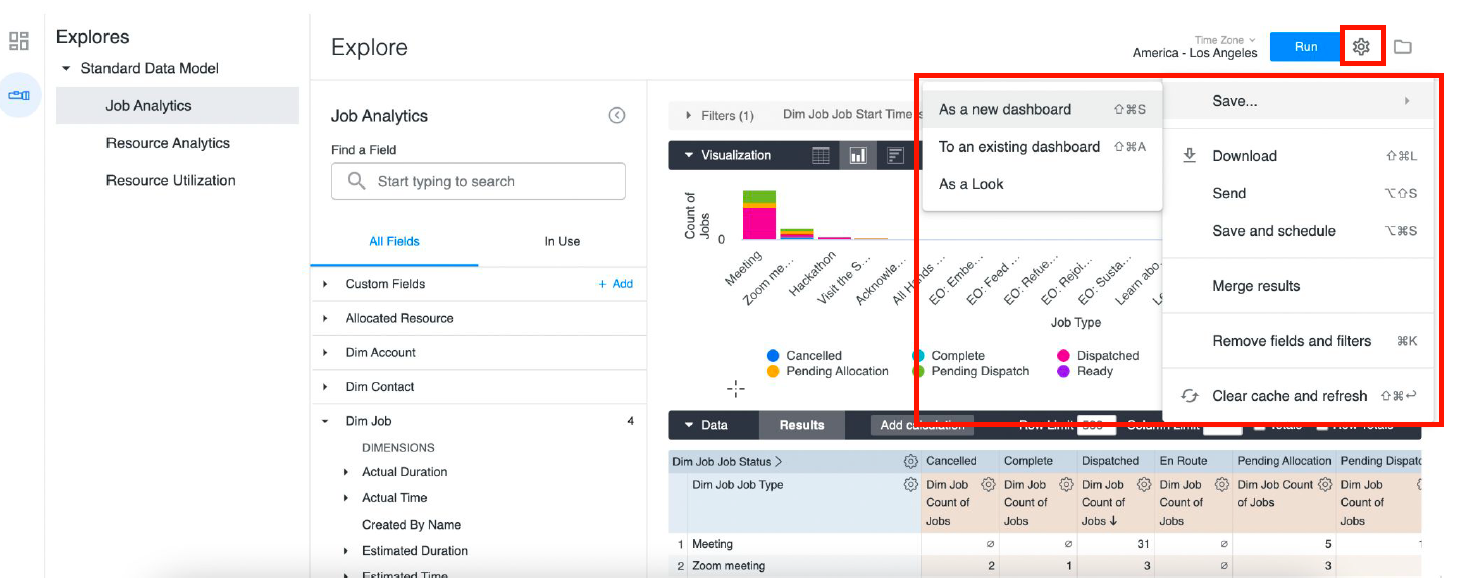1464x588 pixels.
Task: Collapse the Standard Data Model tree
Action: (x=66, y=69)
